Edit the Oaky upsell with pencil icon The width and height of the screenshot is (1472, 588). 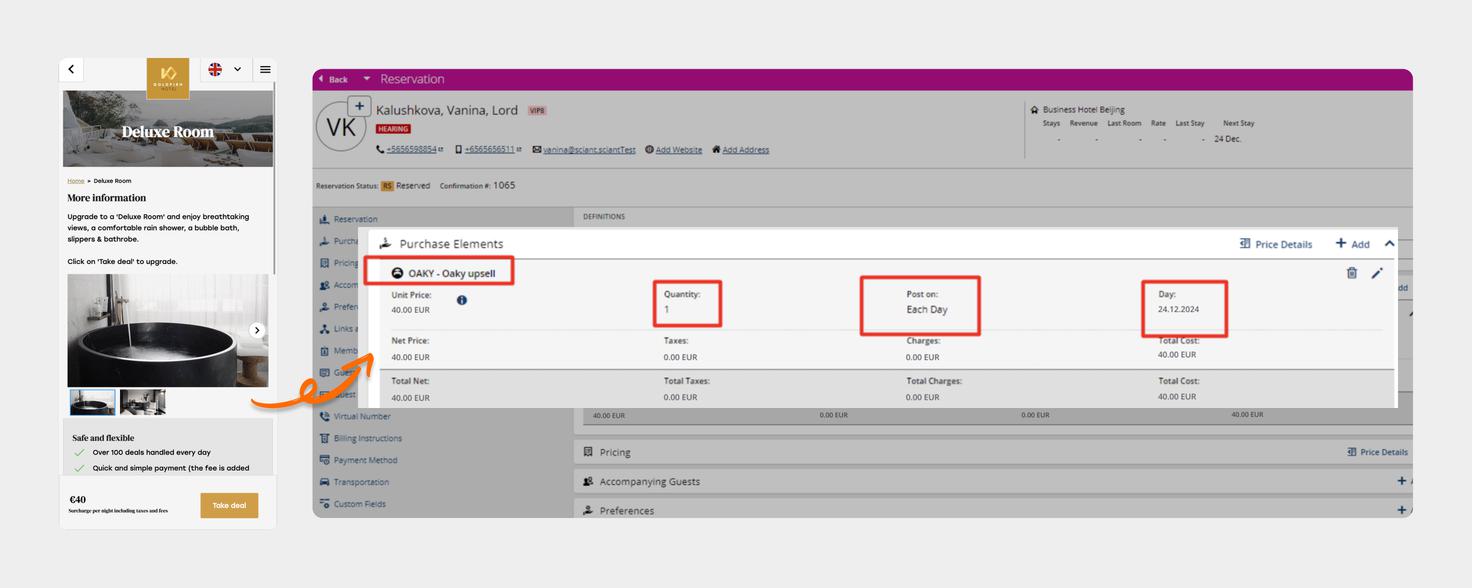click(1377, 273)
